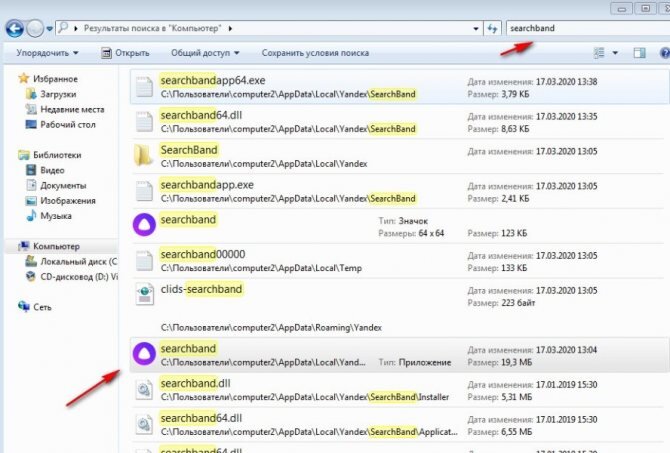Click the Музыка note icon
Viewport: 670px width, 453px height.
click(31, 215)
